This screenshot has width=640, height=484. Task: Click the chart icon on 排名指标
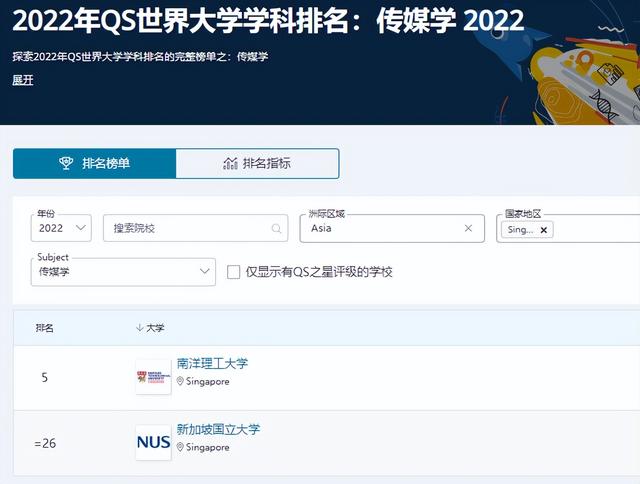point(230,164)
